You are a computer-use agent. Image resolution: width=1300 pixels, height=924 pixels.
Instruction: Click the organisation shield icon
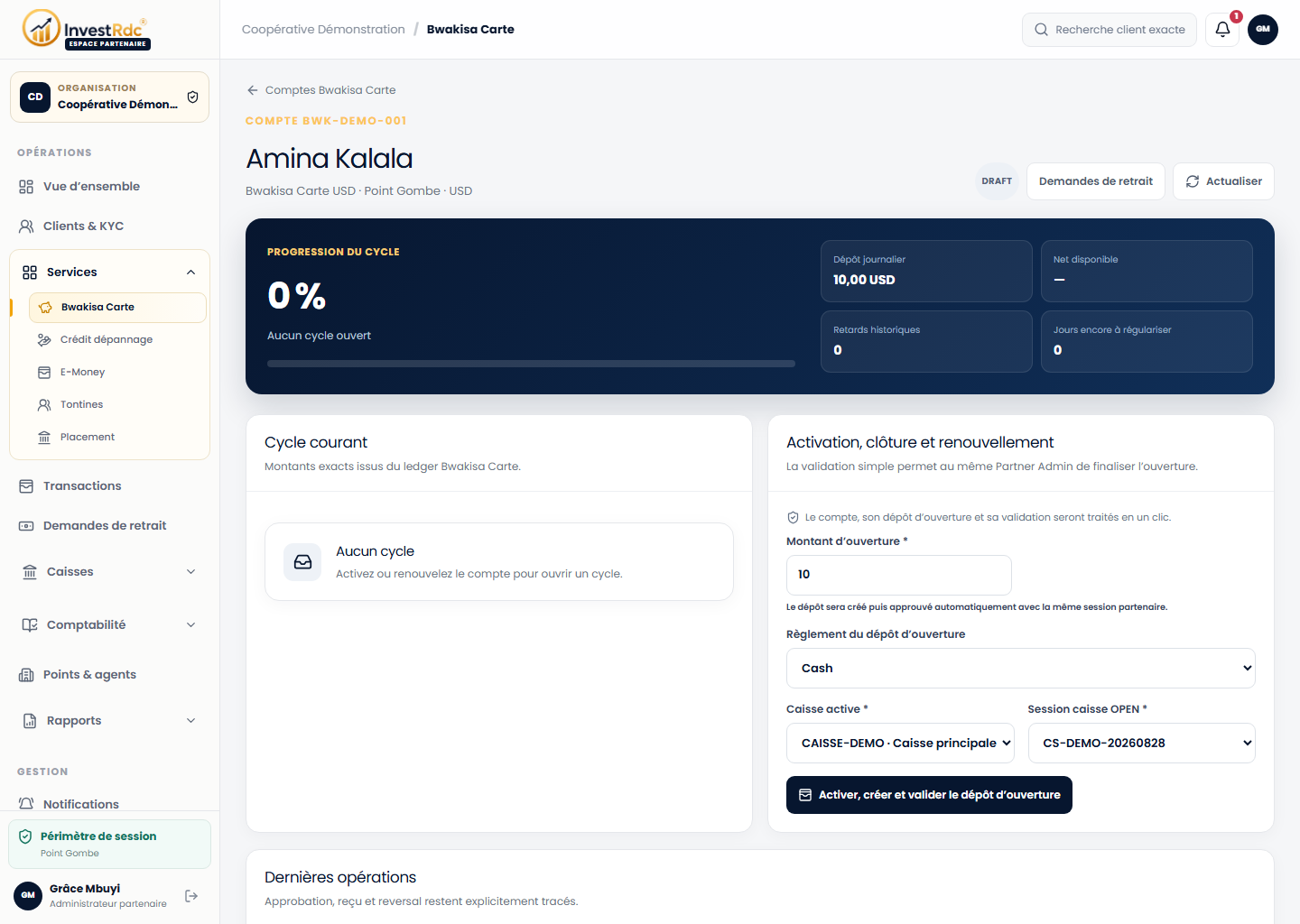point(192,97)
